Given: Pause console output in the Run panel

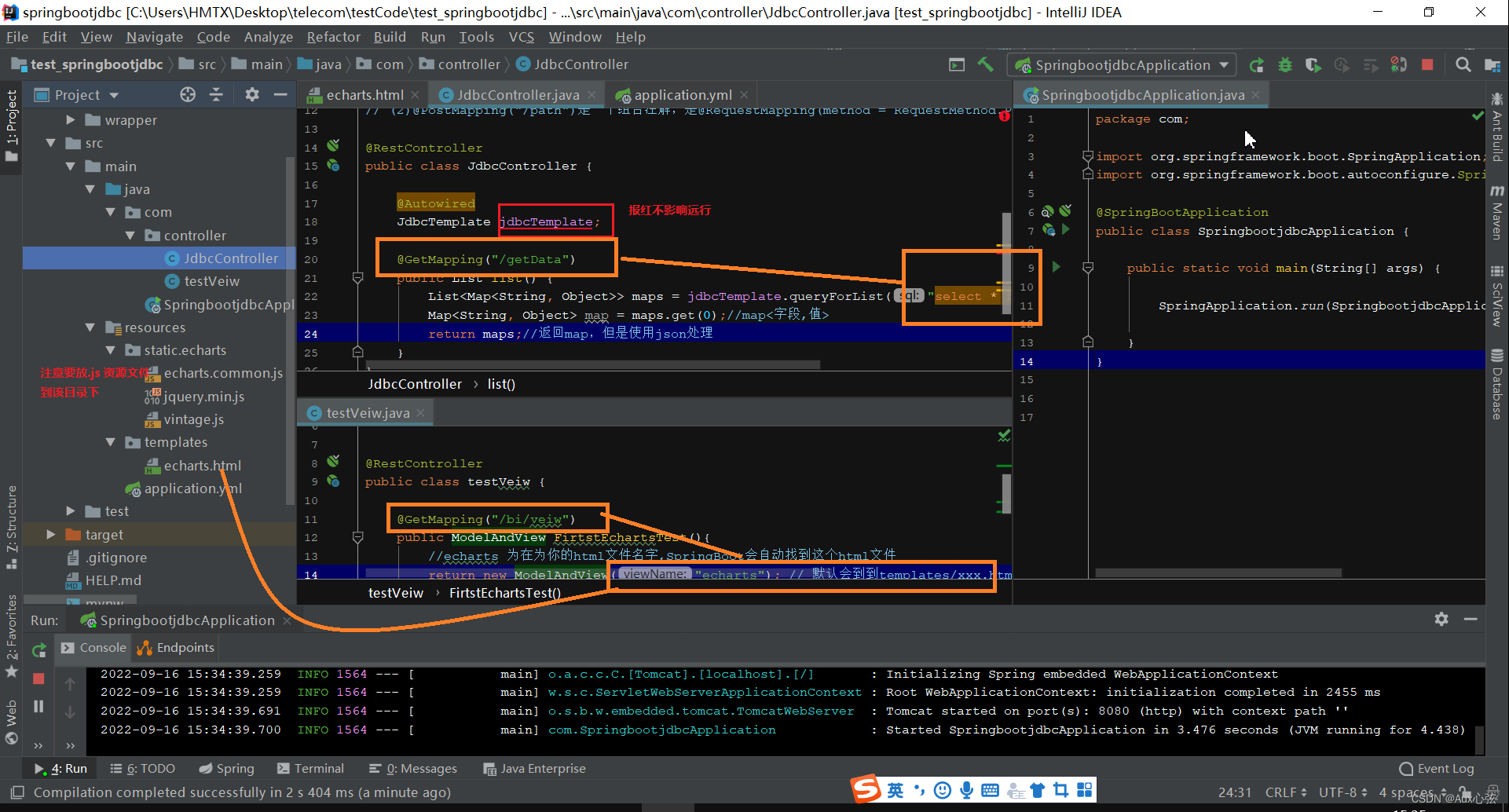Looking at the screenshot, I should tap(38, 706).
